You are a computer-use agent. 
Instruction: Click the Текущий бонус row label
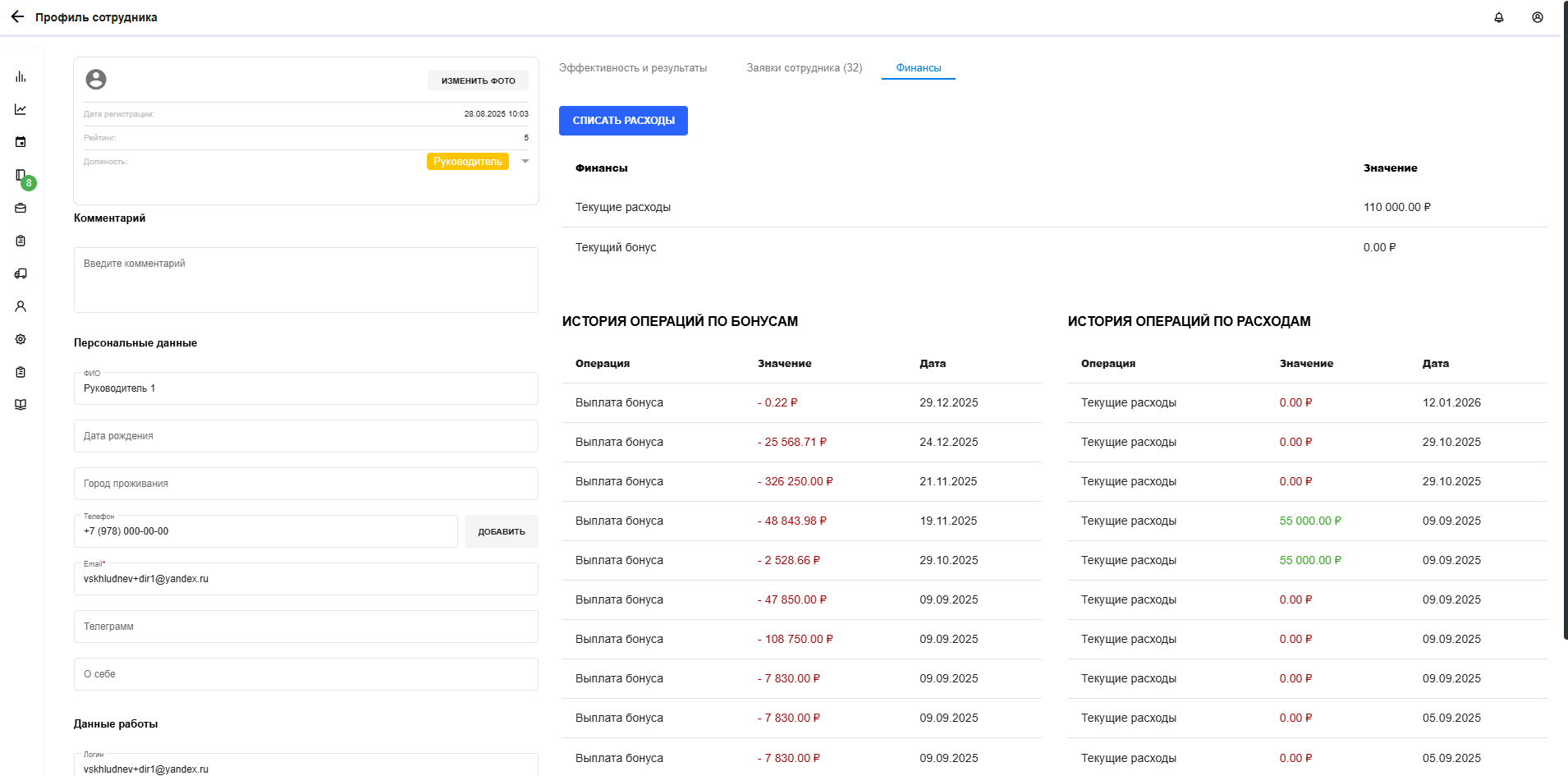point(616,247)
